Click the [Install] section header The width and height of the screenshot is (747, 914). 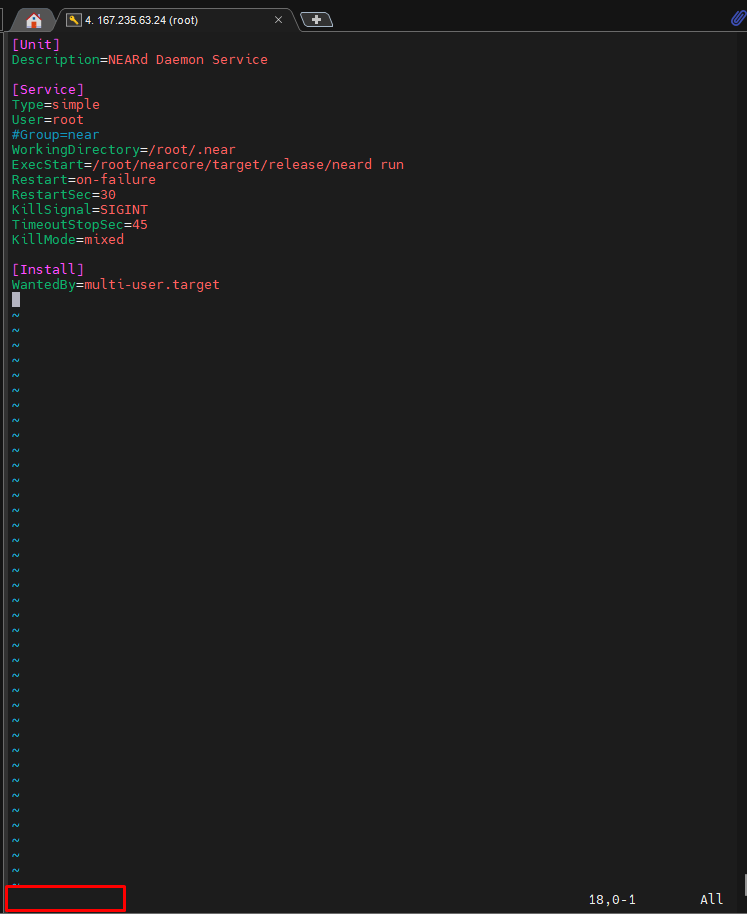pos(48,269)
